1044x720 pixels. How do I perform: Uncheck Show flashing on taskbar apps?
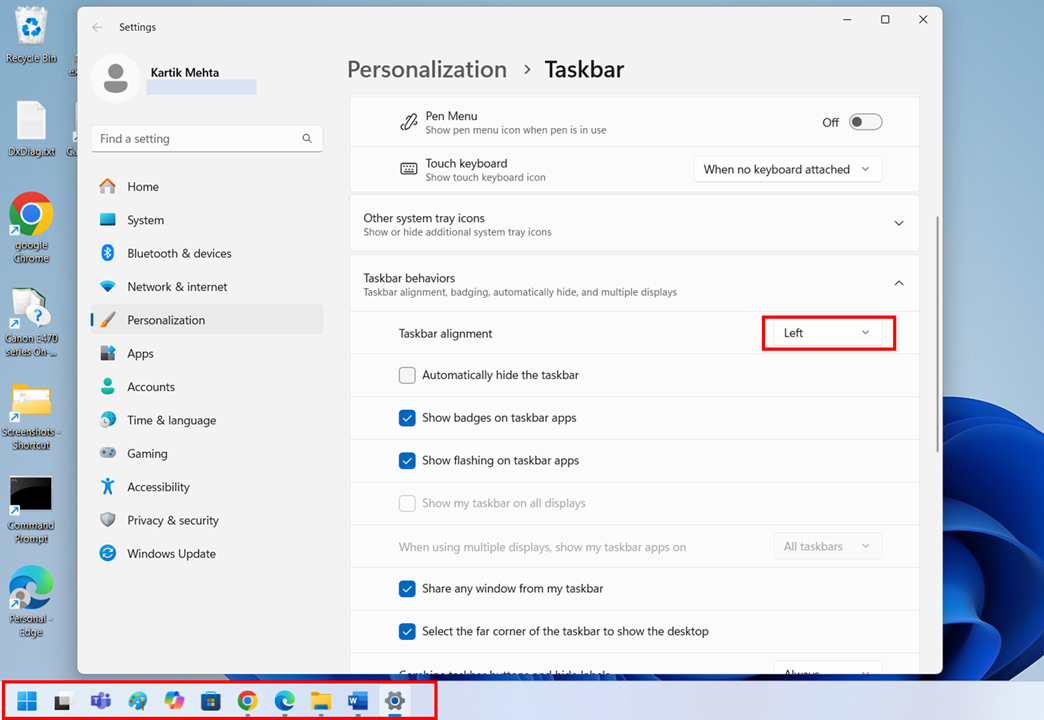pos(407,460)
